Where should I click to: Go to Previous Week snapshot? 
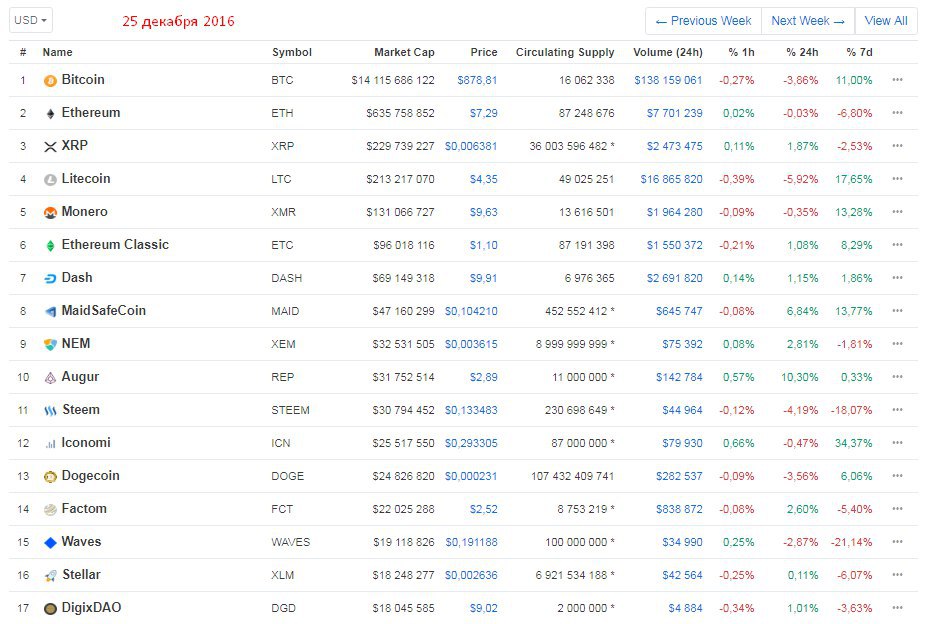(703, 21)
